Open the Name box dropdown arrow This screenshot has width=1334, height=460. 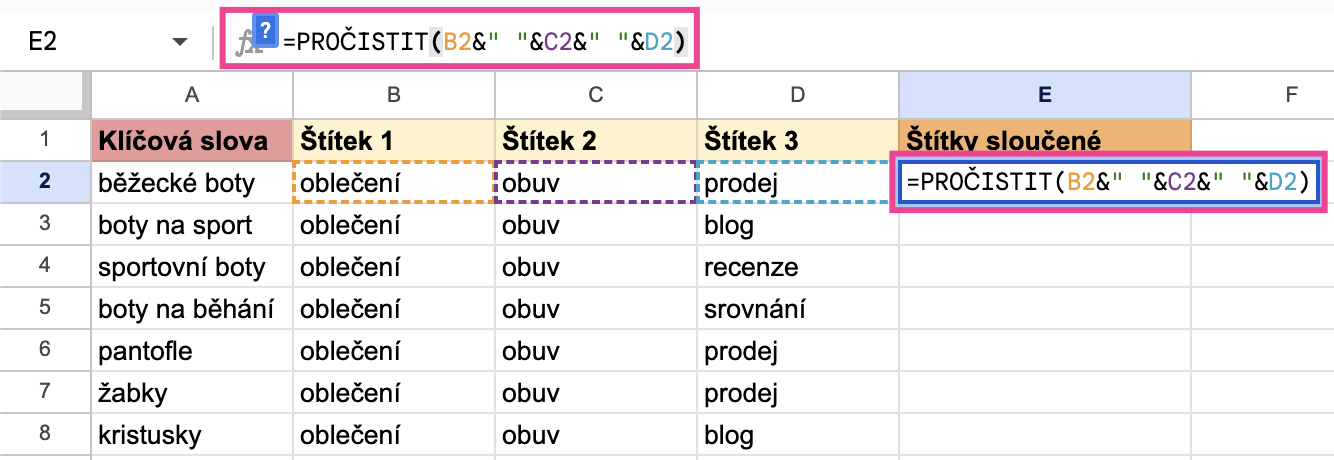(x=180, y=42)
